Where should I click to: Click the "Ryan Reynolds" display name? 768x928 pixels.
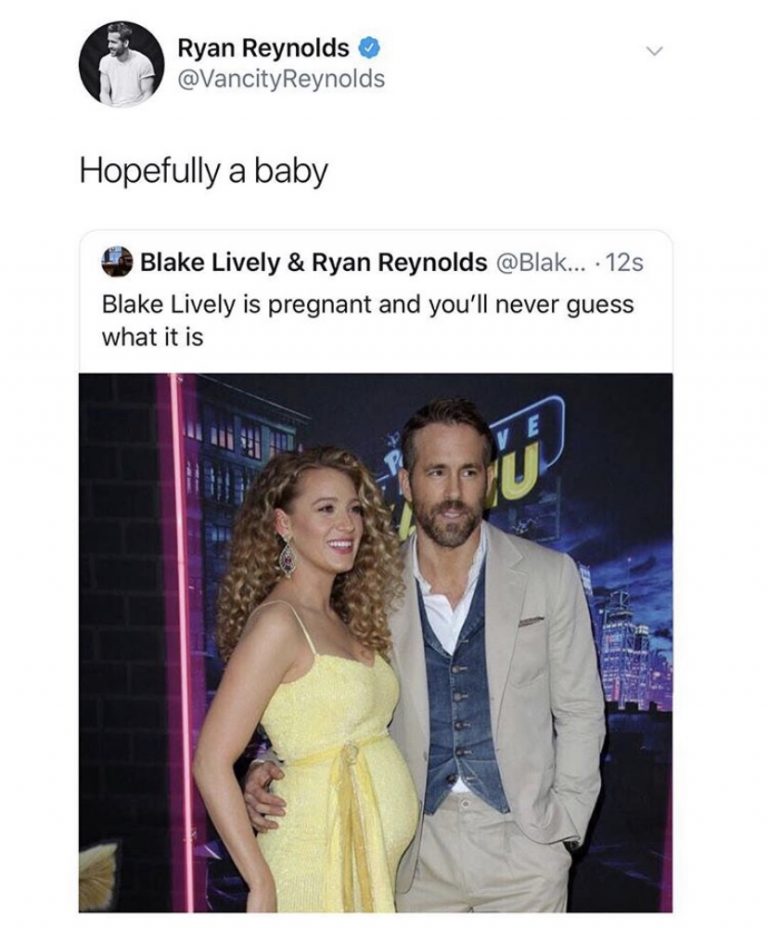264,48
